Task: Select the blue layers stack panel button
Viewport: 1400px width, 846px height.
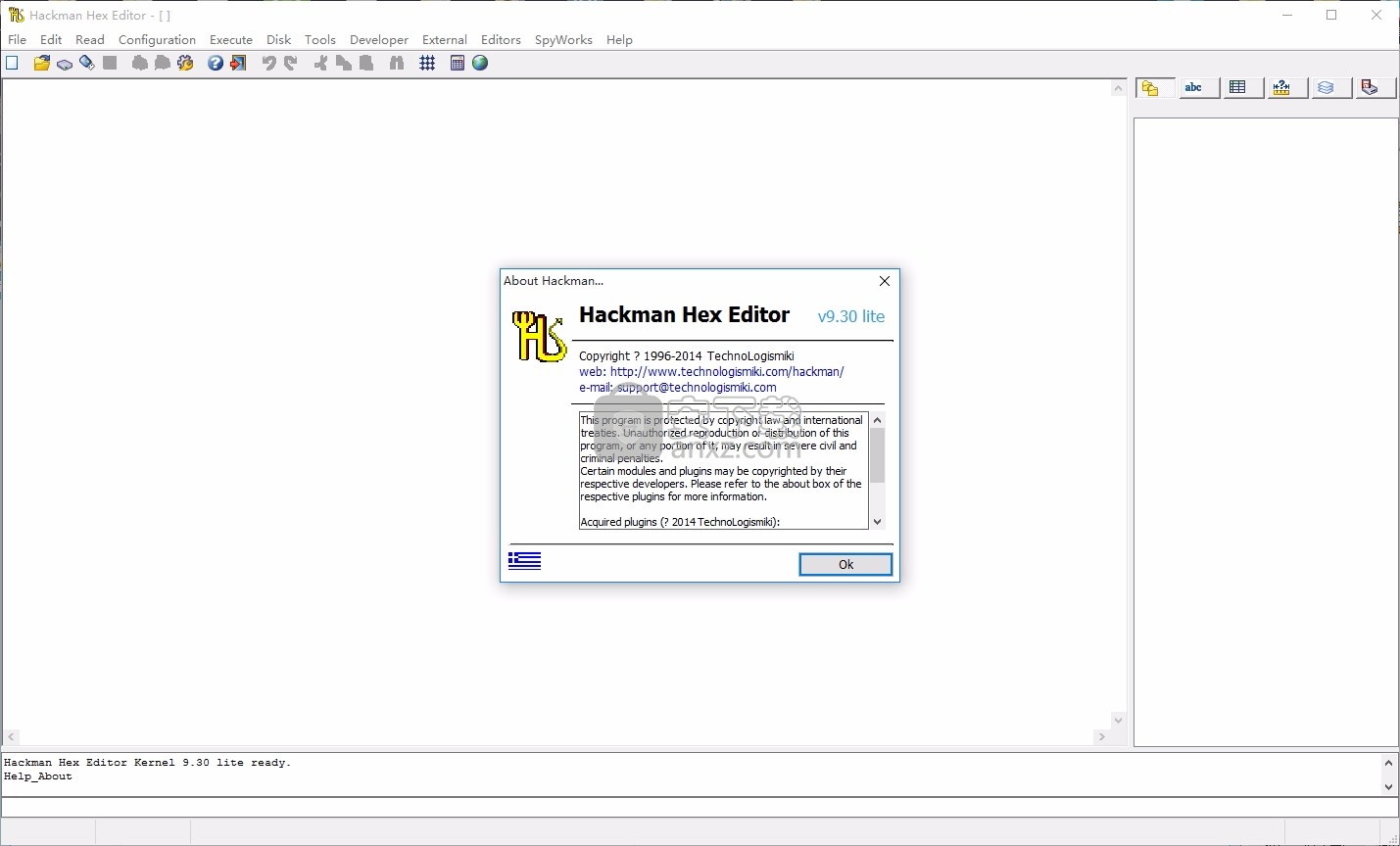Action: coord(1331,88)
